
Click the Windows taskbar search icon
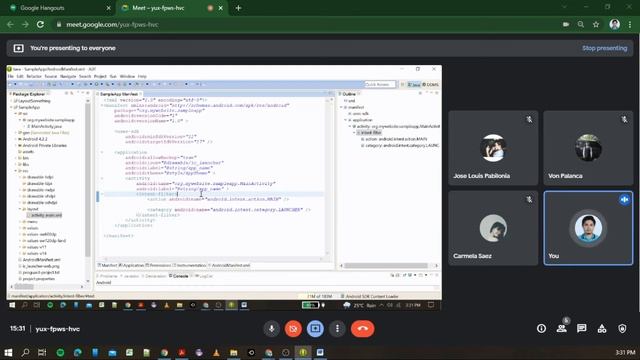pyautogui.click(x=25, y=352)
